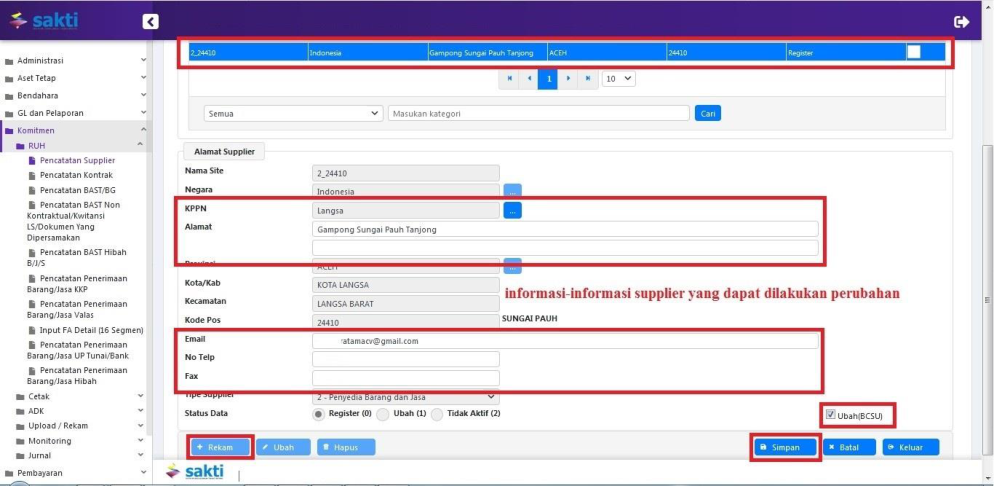
Task: Open Negara lookup ellipsis button
Action: pyautogui.click(x=512, y=190)
